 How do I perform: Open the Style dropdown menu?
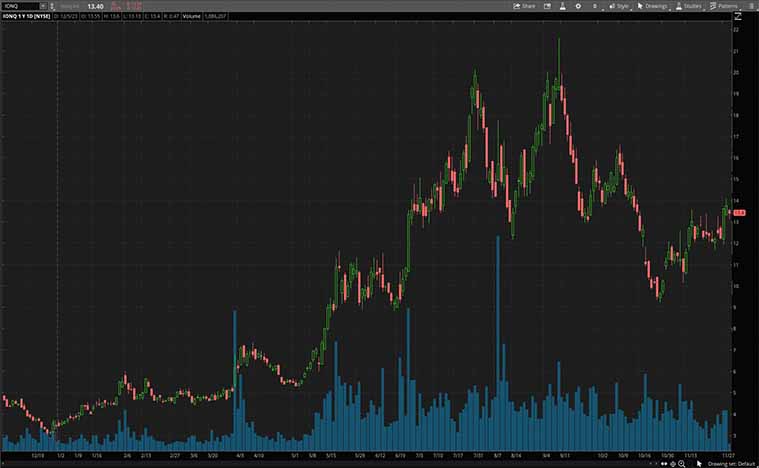coord(619,6)
